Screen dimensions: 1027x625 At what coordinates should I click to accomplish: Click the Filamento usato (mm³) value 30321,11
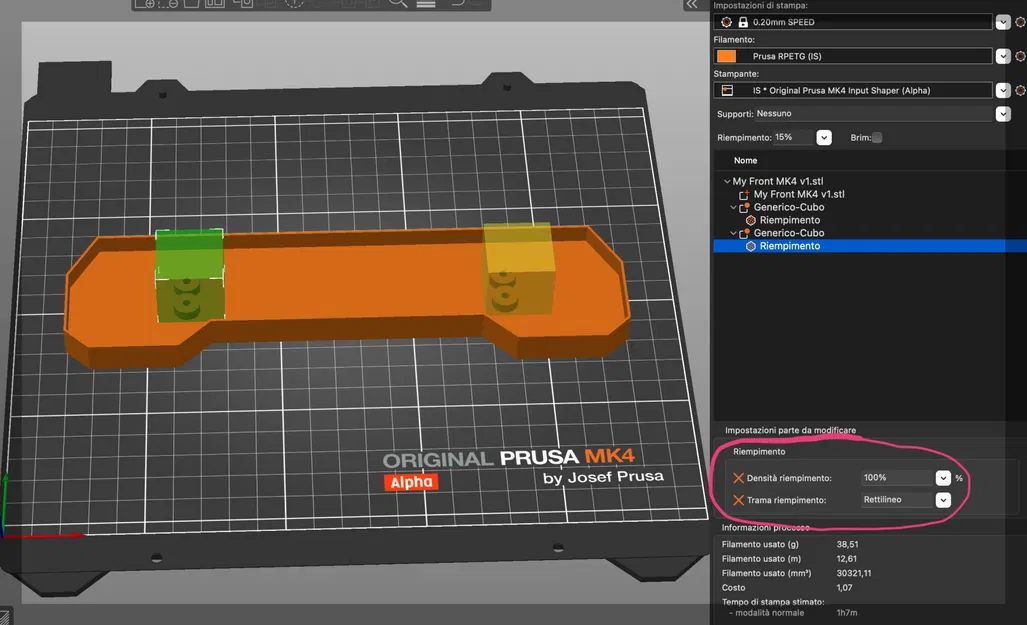tap(853, 573)
